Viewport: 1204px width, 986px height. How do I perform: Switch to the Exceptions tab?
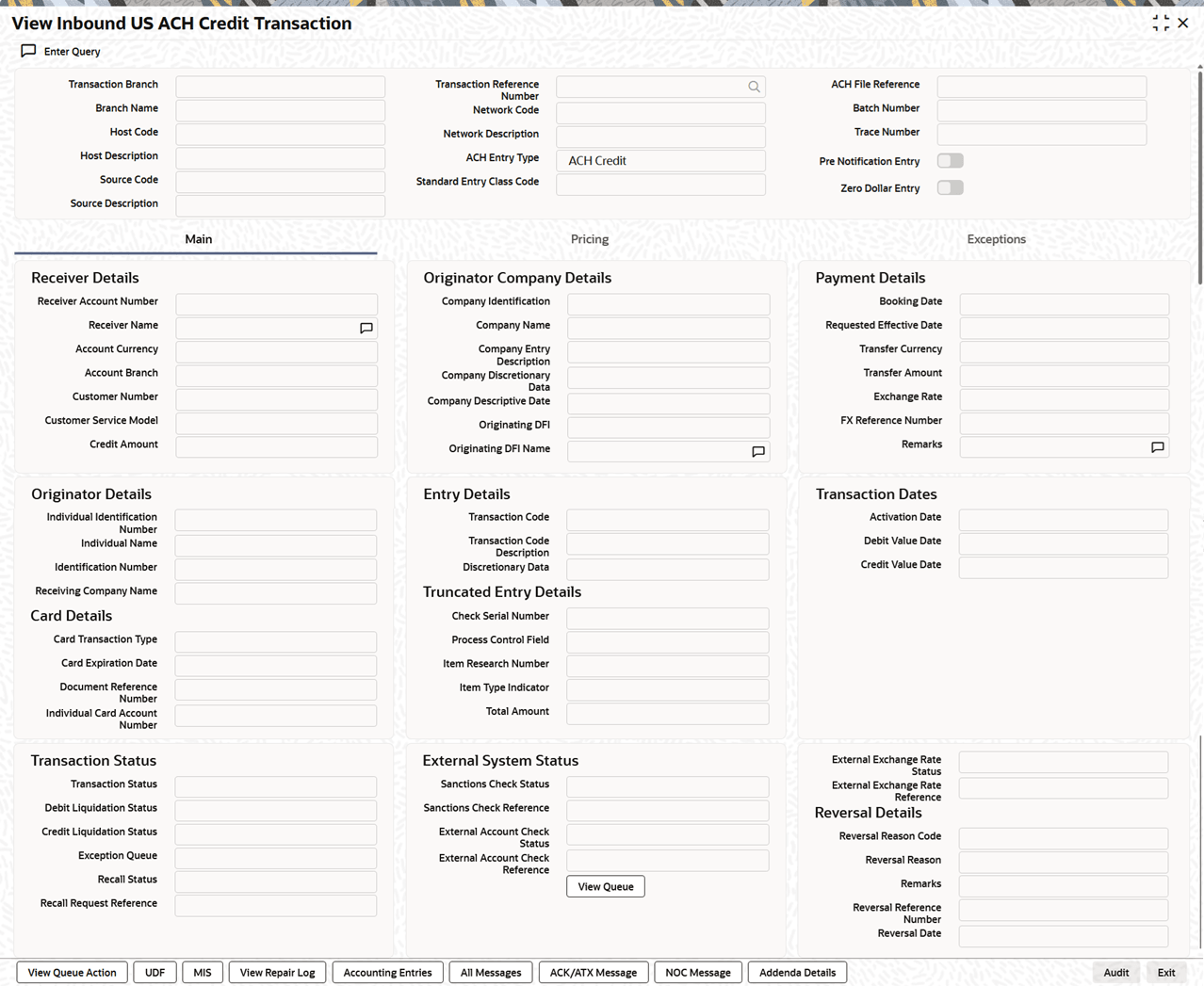pos(996,239)
